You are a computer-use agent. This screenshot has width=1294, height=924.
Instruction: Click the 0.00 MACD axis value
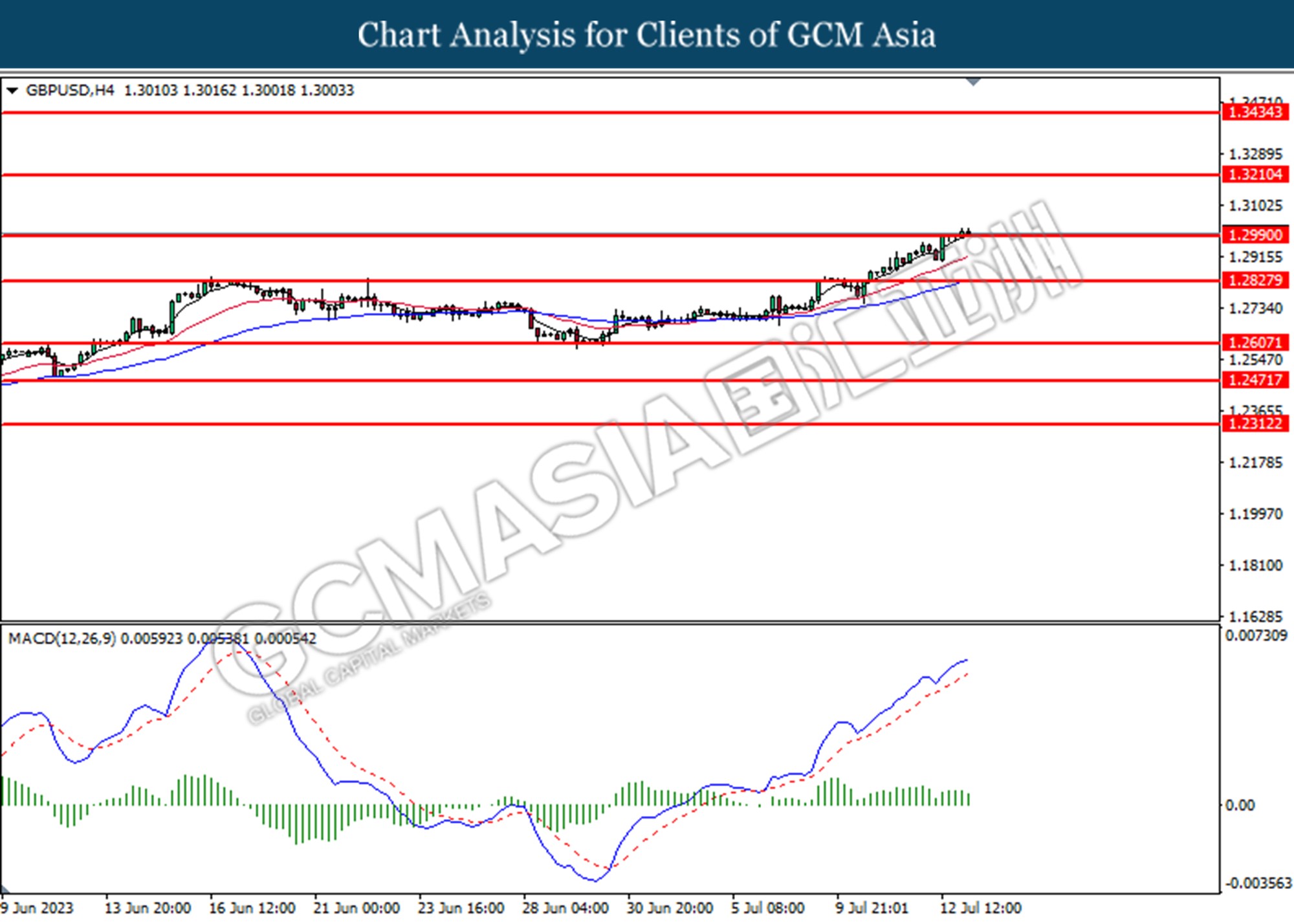(1240, 806)
